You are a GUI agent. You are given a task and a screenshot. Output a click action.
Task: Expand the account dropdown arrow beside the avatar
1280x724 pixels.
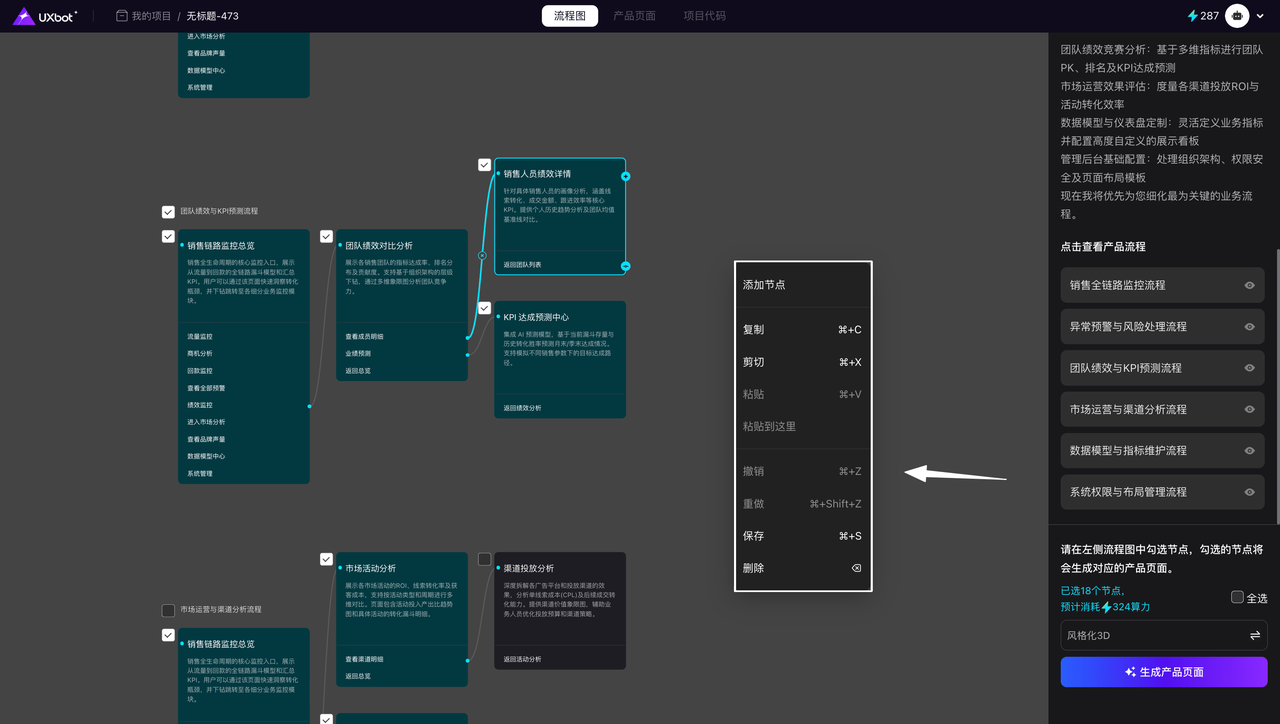point(1261,16)
